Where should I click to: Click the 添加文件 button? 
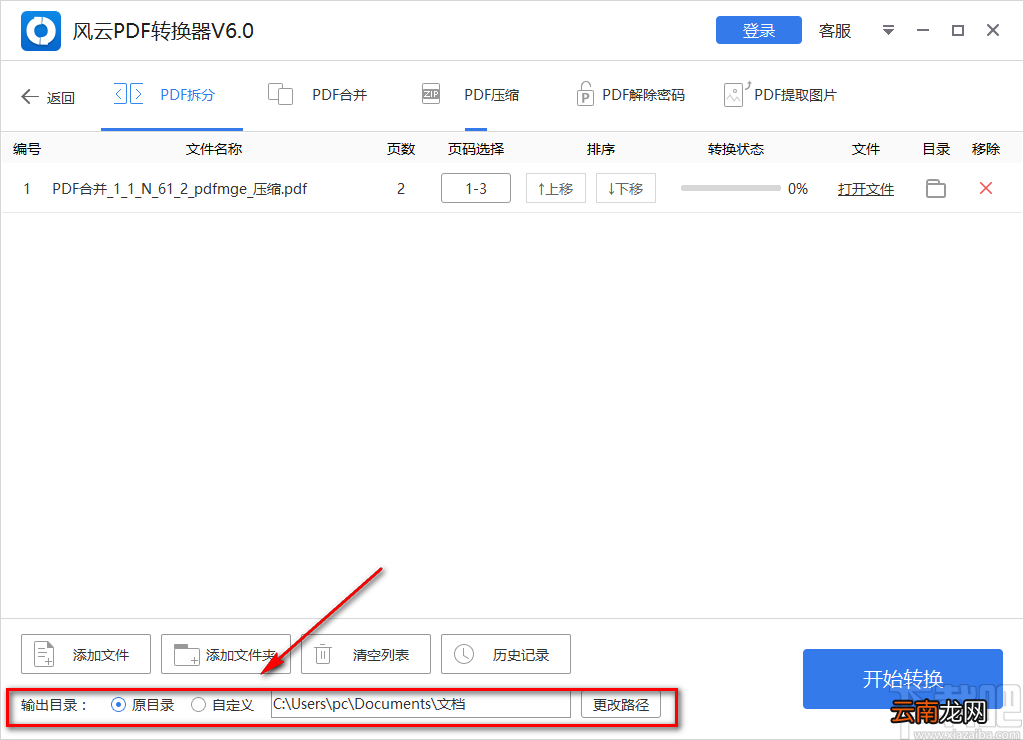pos(86,654)
